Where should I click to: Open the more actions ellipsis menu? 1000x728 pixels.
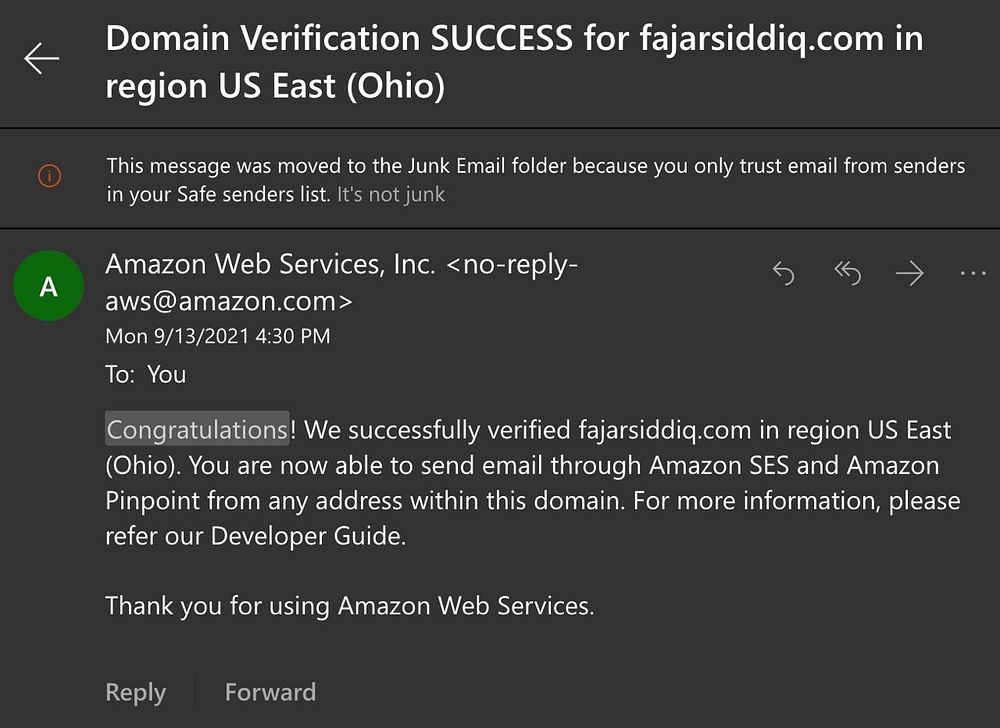pos(972,273)
